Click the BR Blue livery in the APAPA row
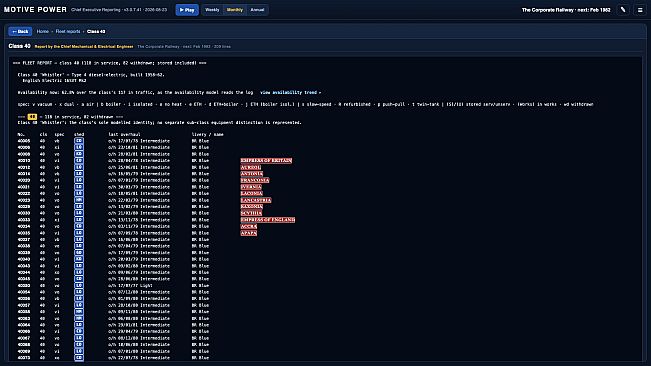The width and height of the screenshot is (651, 366). (200, 233)
